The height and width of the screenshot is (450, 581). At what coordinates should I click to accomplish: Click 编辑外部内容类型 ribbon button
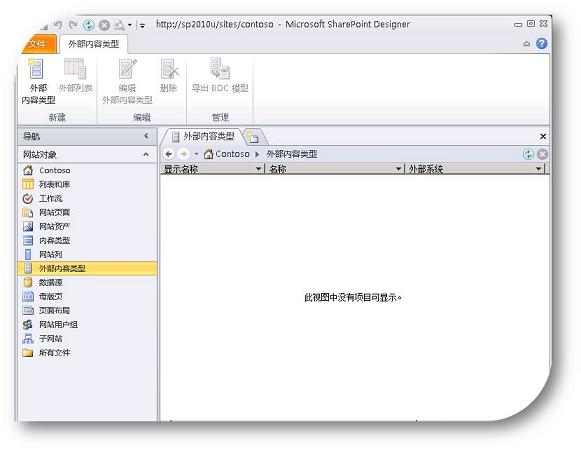coord(127,82)
